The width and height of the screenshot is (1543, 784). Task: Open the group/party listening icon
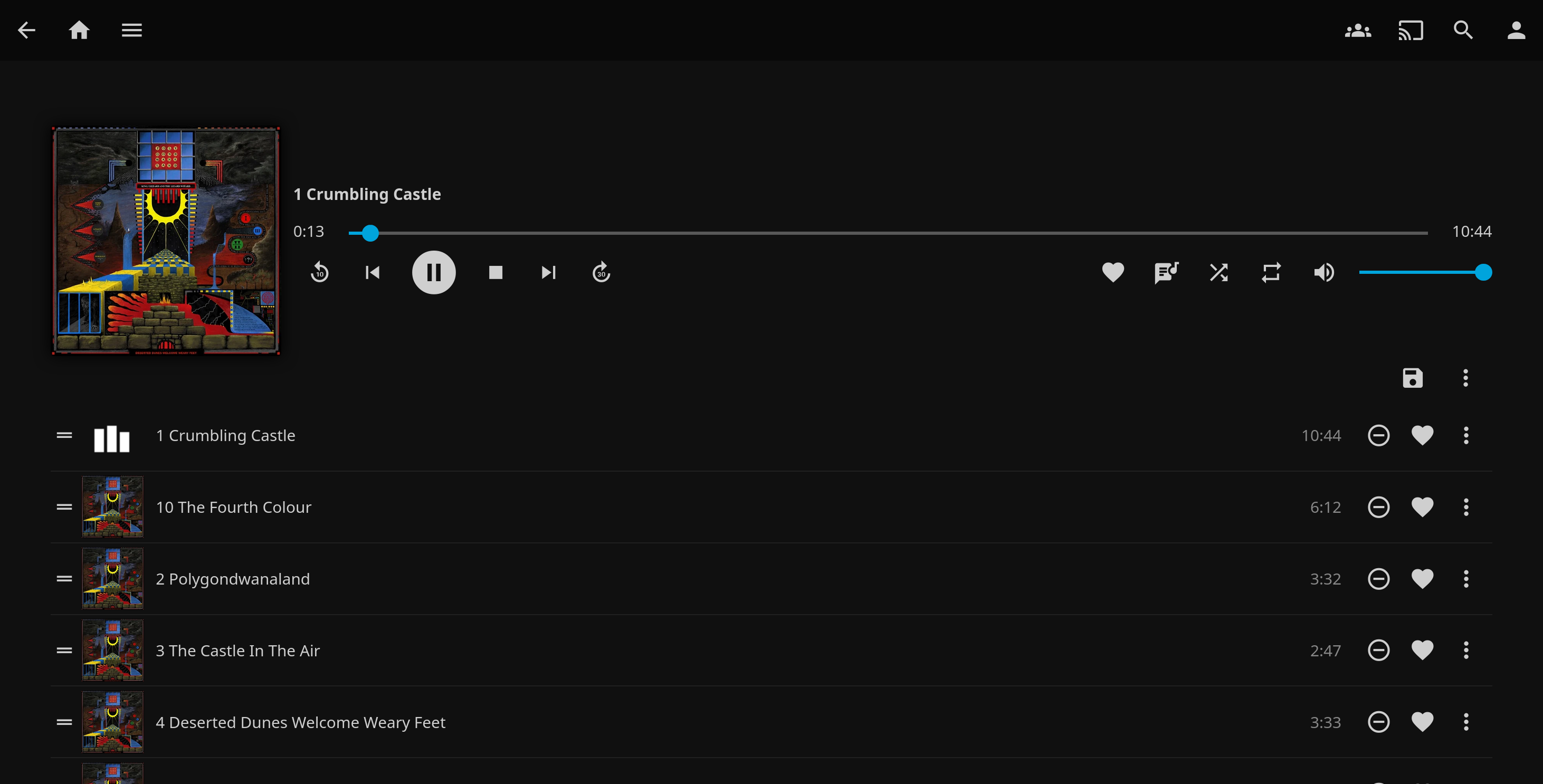(x=1358, y=30)
